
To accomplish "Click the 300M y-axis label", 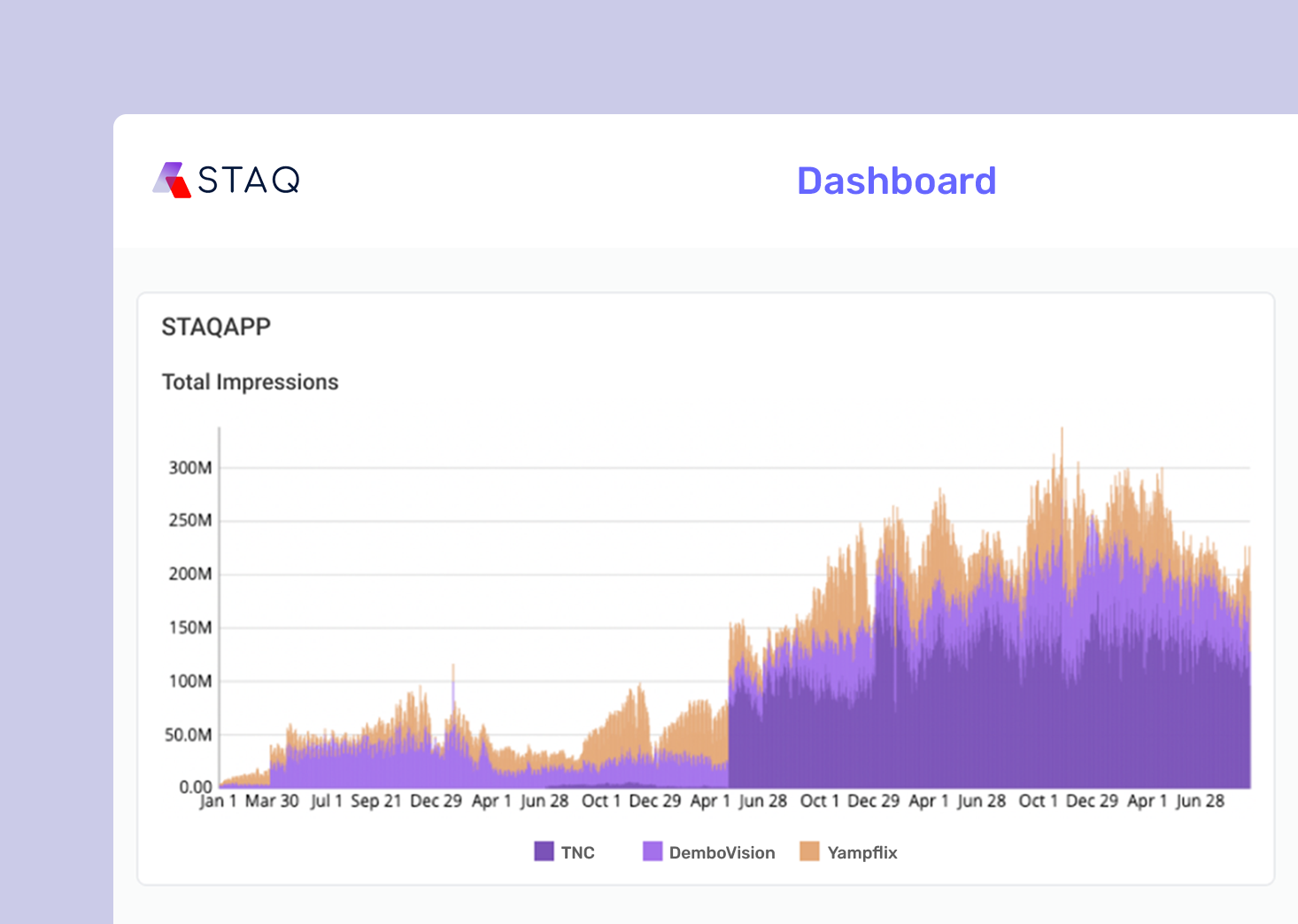I will 189,467.
